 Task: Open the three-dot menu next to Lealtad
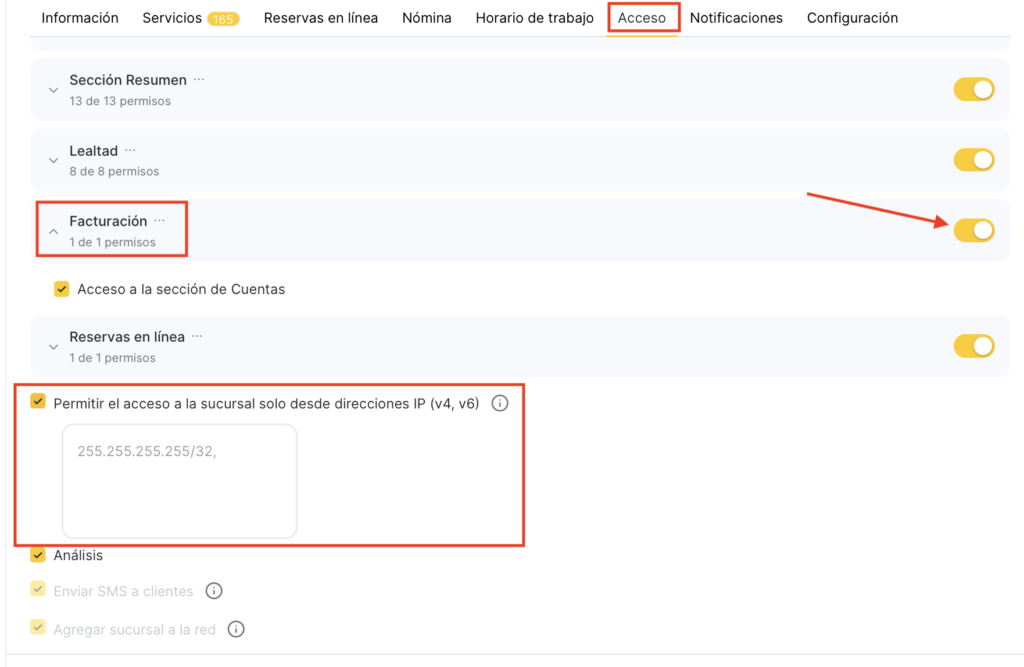[130, 150]
